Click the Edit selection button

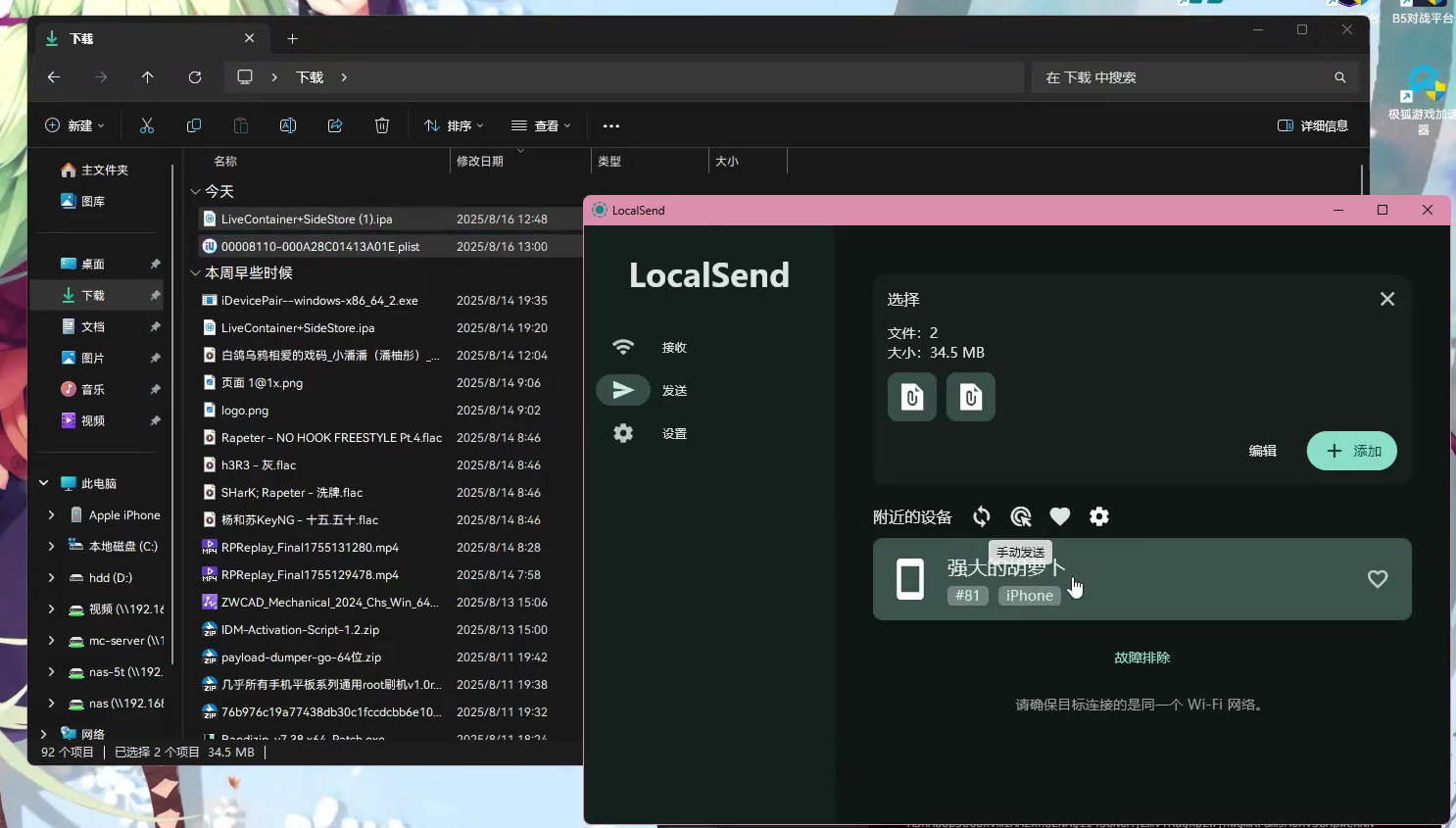click(1262, 451)
